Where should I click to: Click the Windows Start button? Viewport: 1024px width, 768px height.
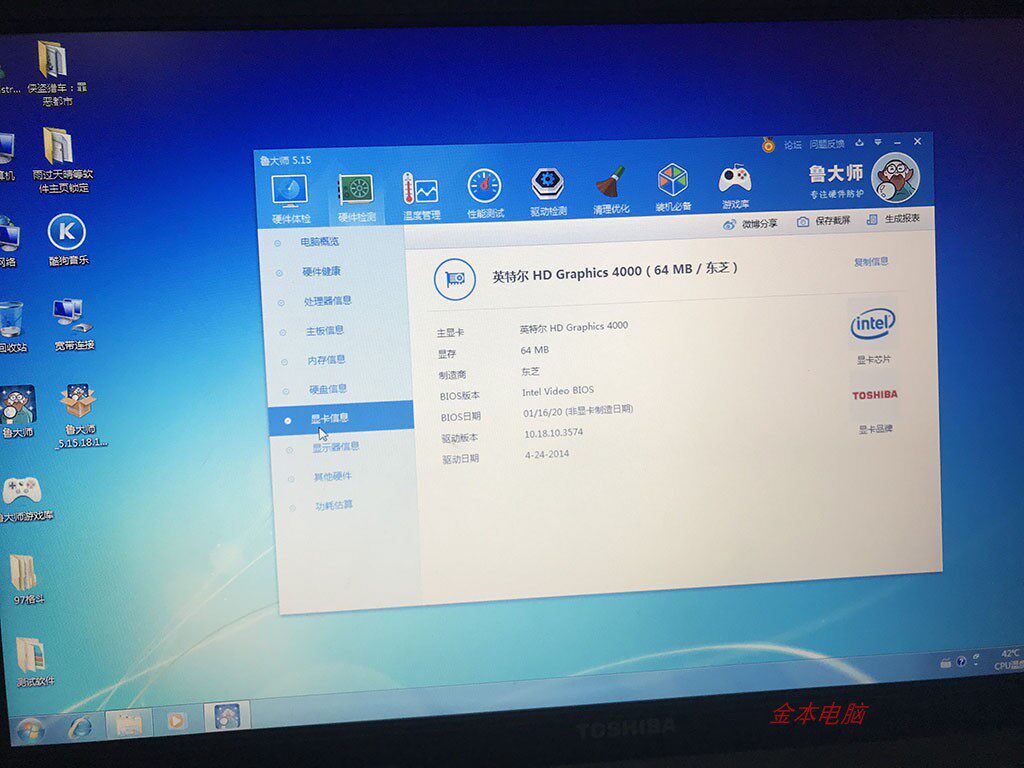pos(31,729)
